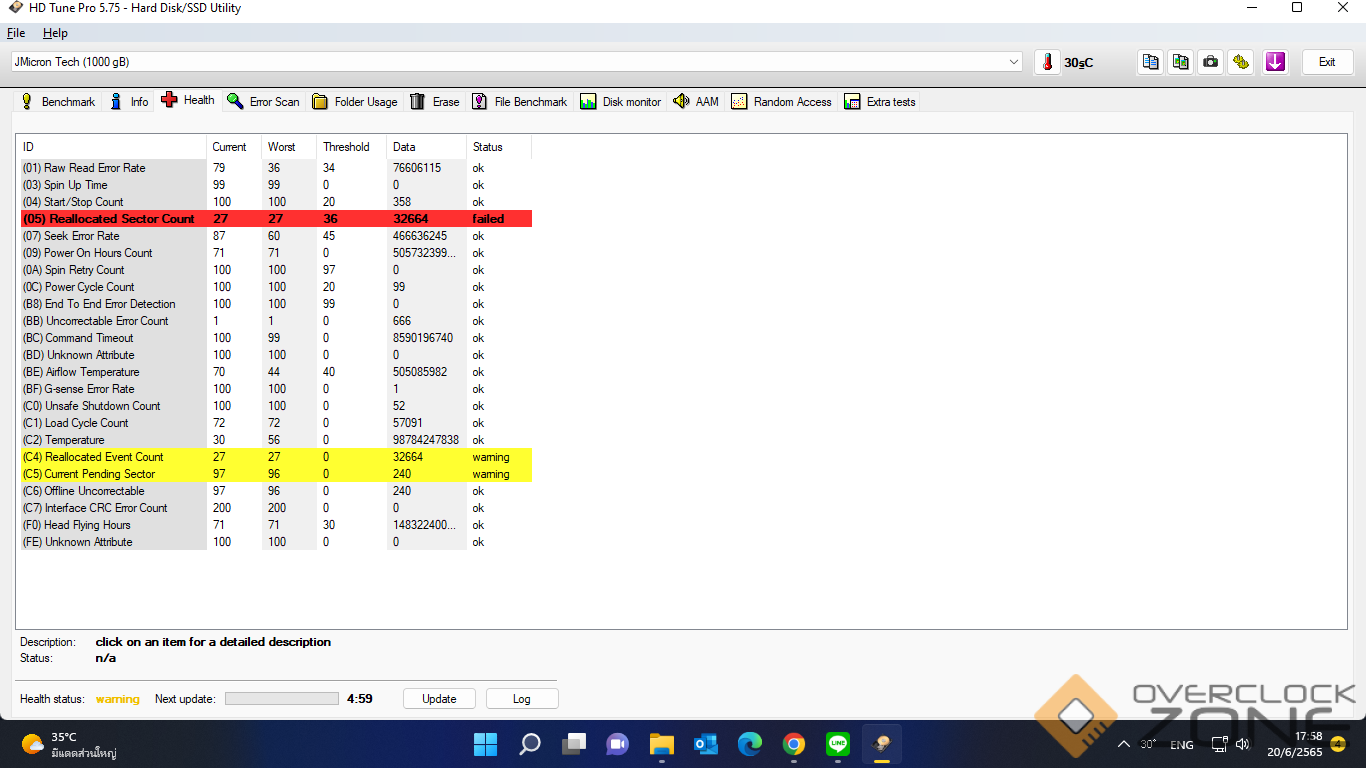Switch to the File Benchmark tab
The width and height of the screenshot is (1366, 768).
[520, 102]
